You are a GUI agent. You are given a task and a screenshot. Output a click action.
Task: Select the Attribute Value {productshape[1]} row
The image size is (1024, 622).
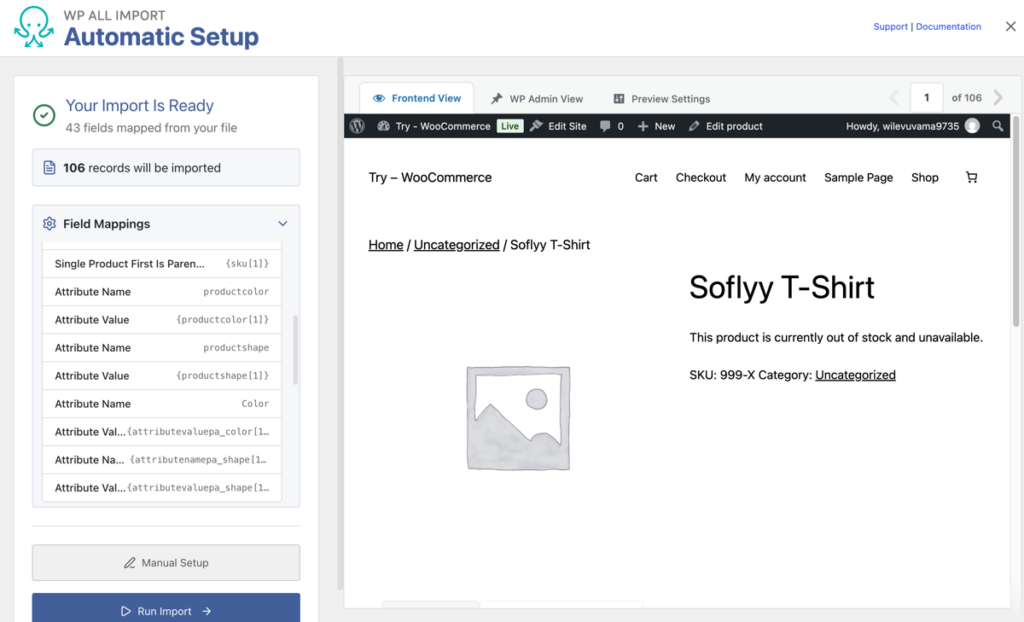click(162, 376)
